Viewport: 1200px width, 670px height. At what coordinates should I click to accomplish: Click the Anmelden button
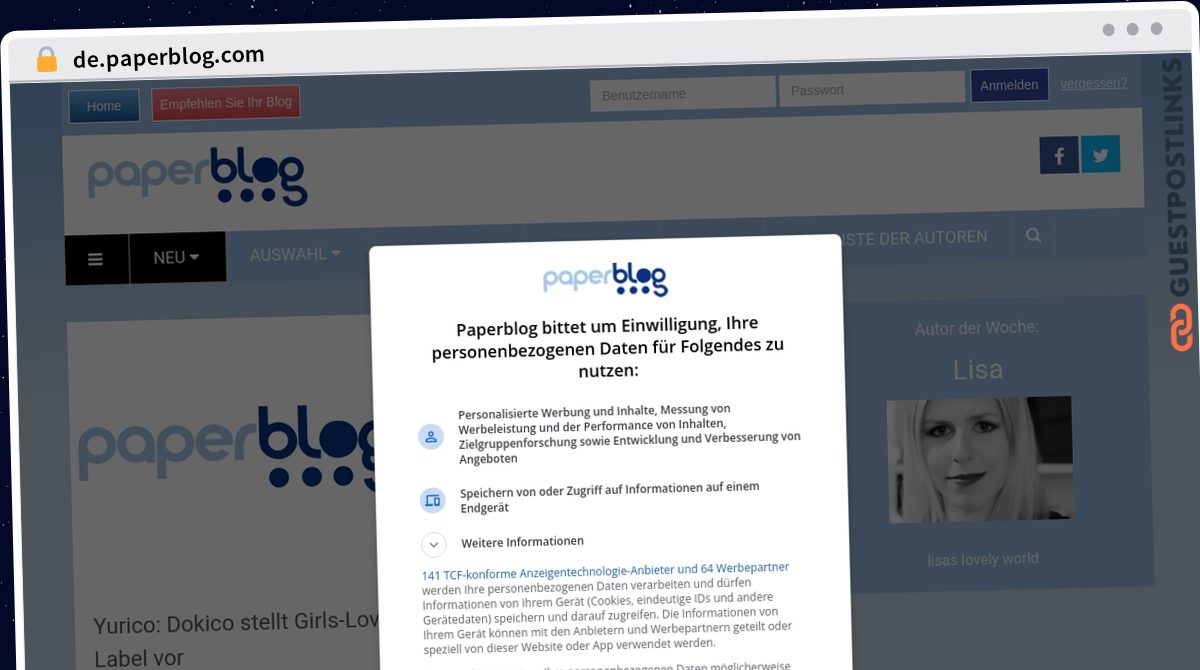click(x=1009, y=85)
